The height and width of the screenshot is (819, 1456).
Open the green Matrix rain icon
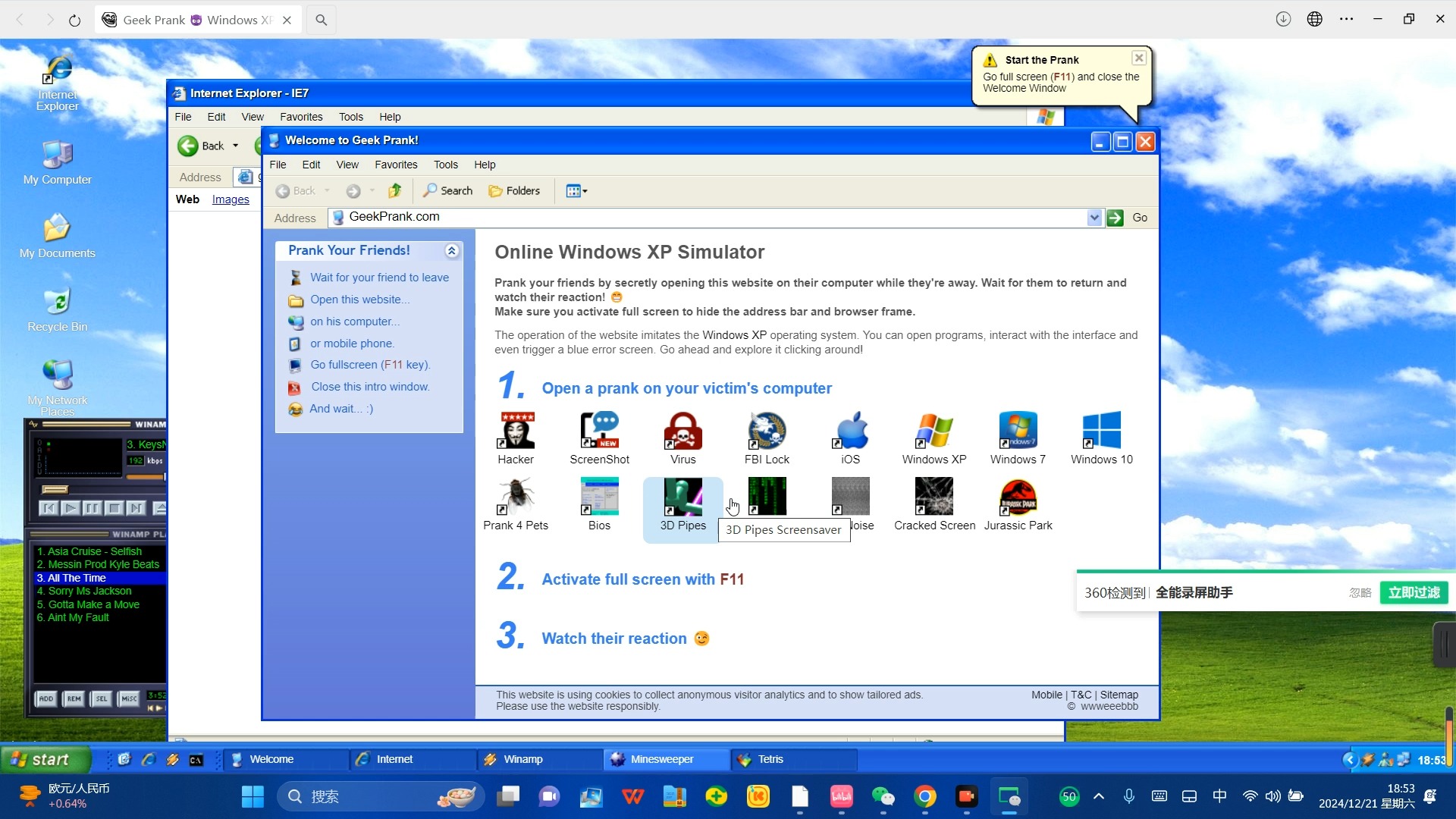[767, 497]
